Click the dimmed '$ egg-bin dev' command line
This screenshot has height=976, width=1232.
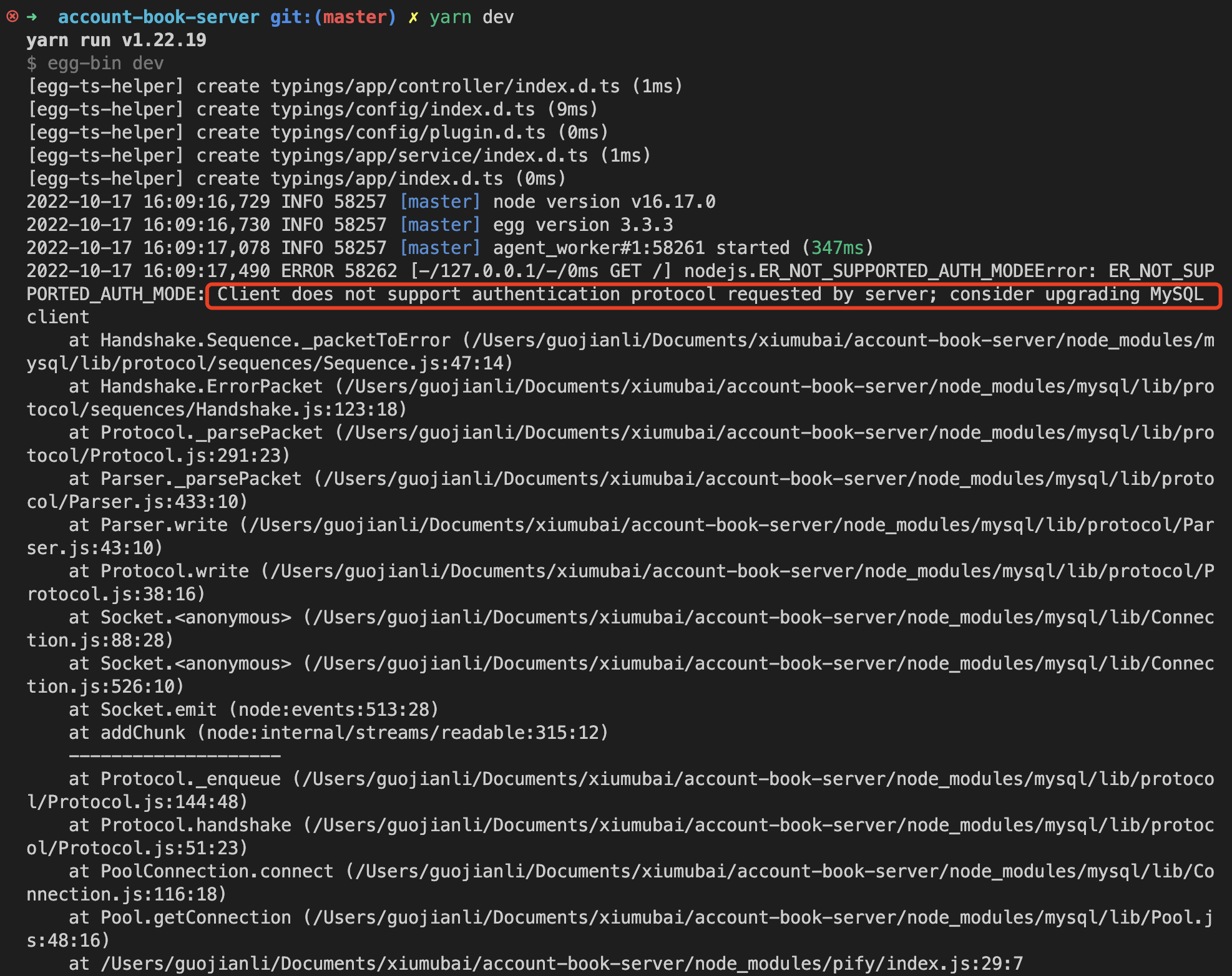click(x=95, y=63)
